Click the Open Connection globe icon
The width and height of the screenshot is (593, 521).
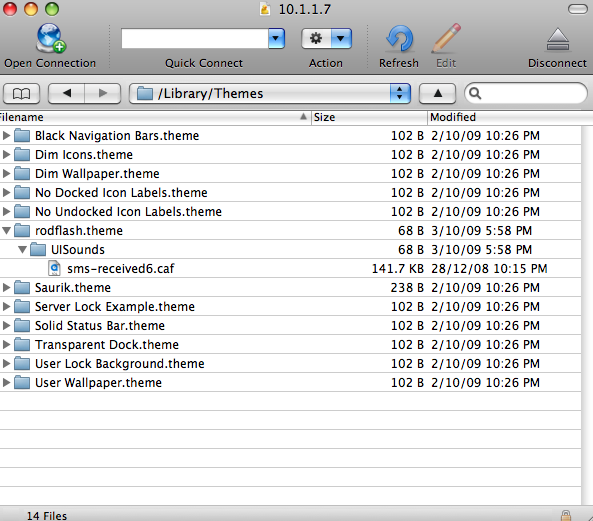[x=51, y=38]
